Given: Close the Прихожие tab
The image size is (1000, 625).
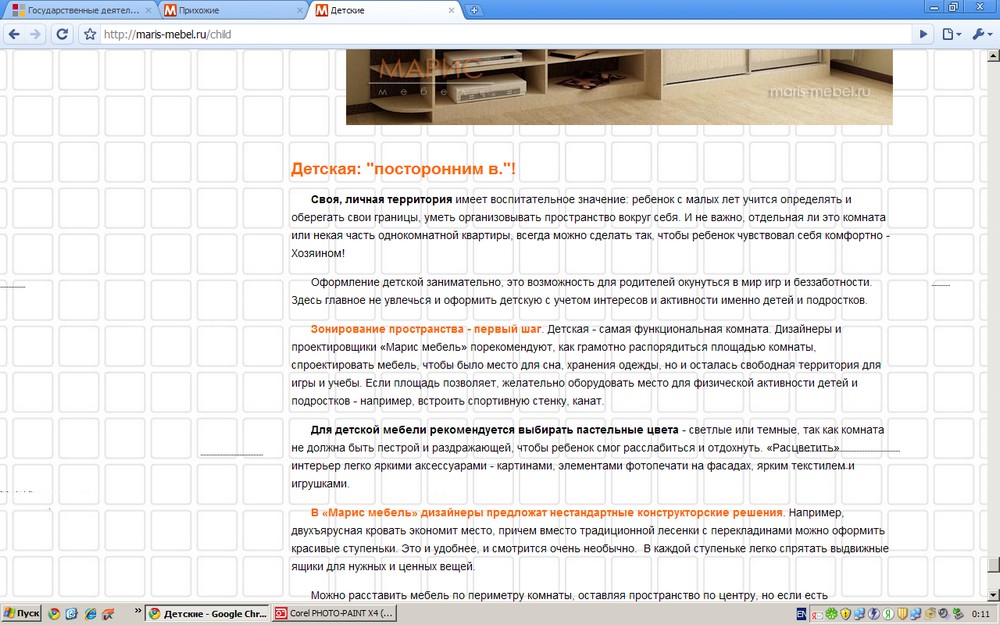Looking at the screenshot, I should [300, 10].
